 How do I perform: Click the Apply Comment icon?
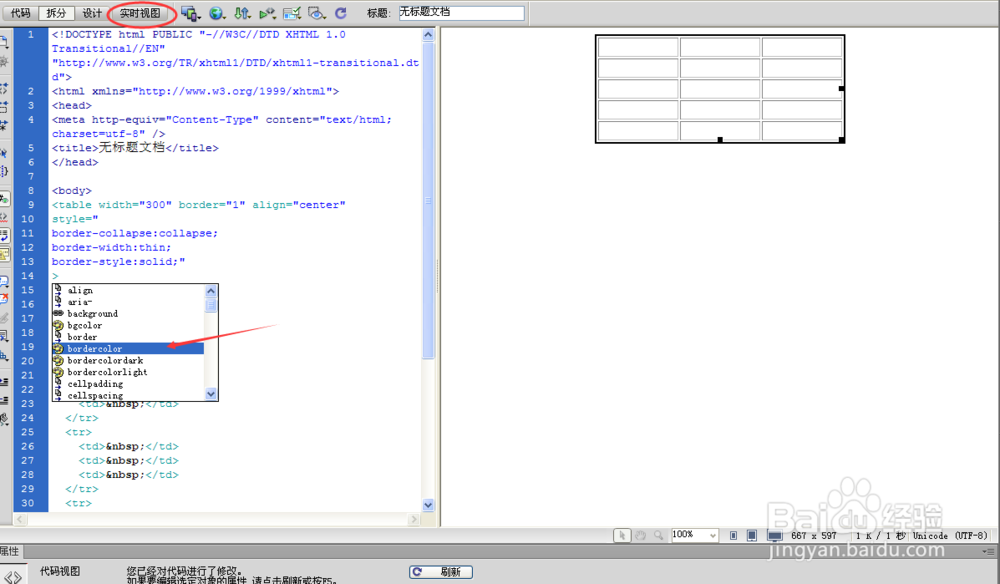tap(4, 281)
